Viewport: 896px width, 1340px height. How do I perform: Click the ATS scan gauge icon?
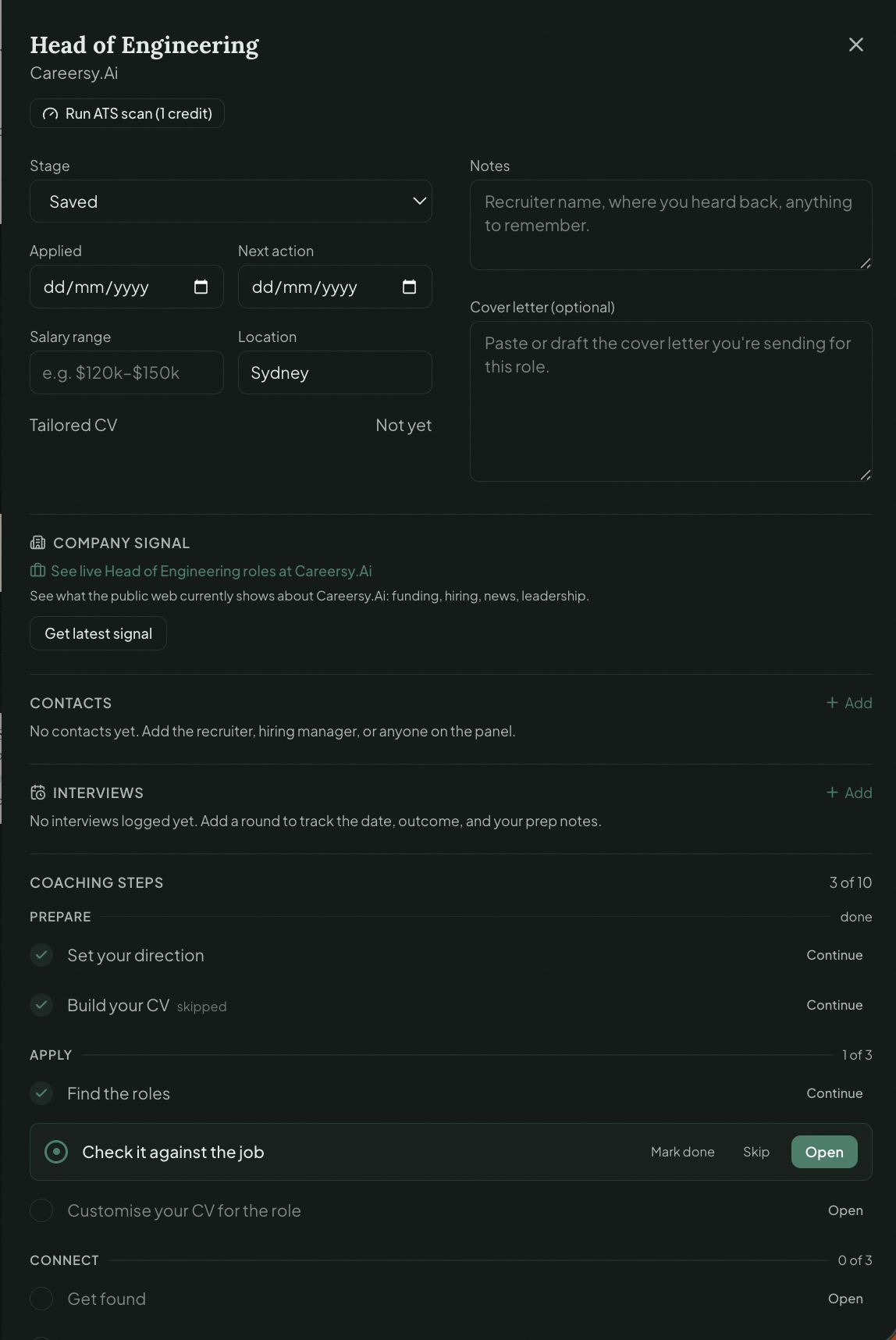(50, 114)
